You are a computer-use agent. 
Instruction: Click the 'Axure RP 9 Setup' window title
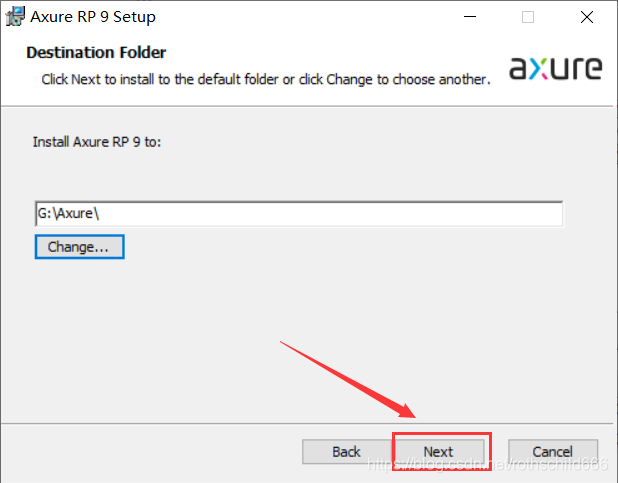[x=93, y=17]
